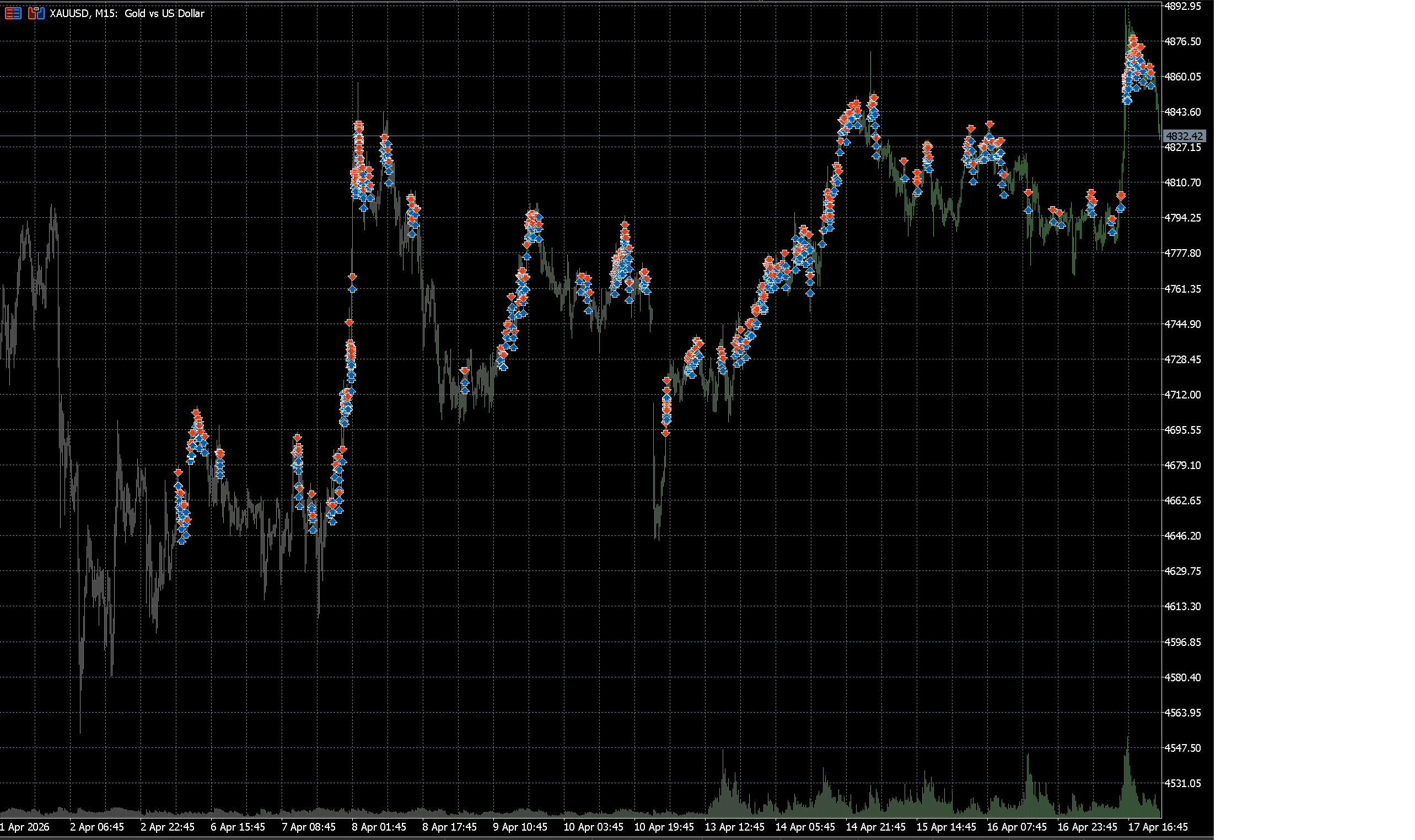Click the 4531.05 price scale label
This screenshot has height=840, width=1415.
(x=1182, y=783)
